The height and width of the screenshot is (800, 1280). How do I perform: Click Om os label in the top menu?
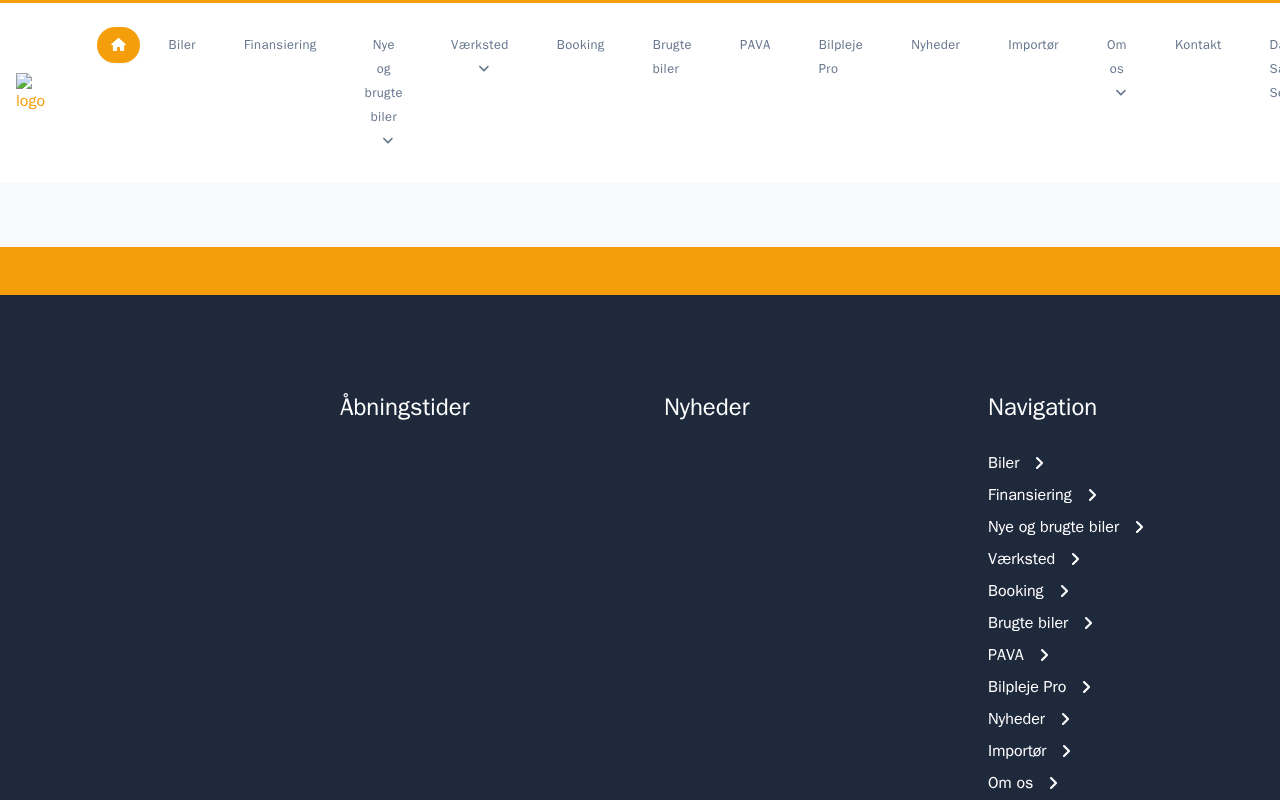tap(1117, 57)
